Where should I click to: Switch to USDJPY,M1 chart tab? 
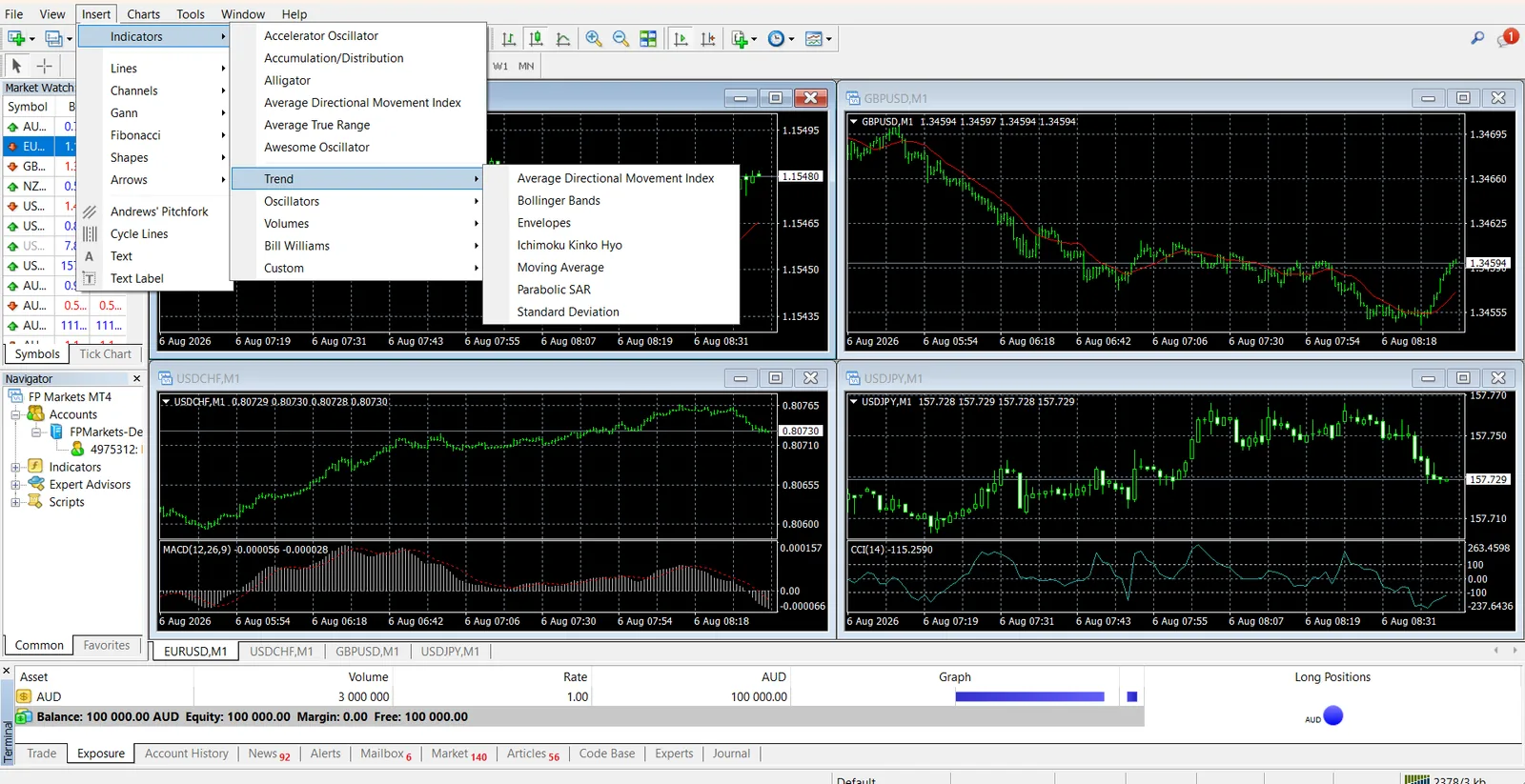(x=451, y=652)
